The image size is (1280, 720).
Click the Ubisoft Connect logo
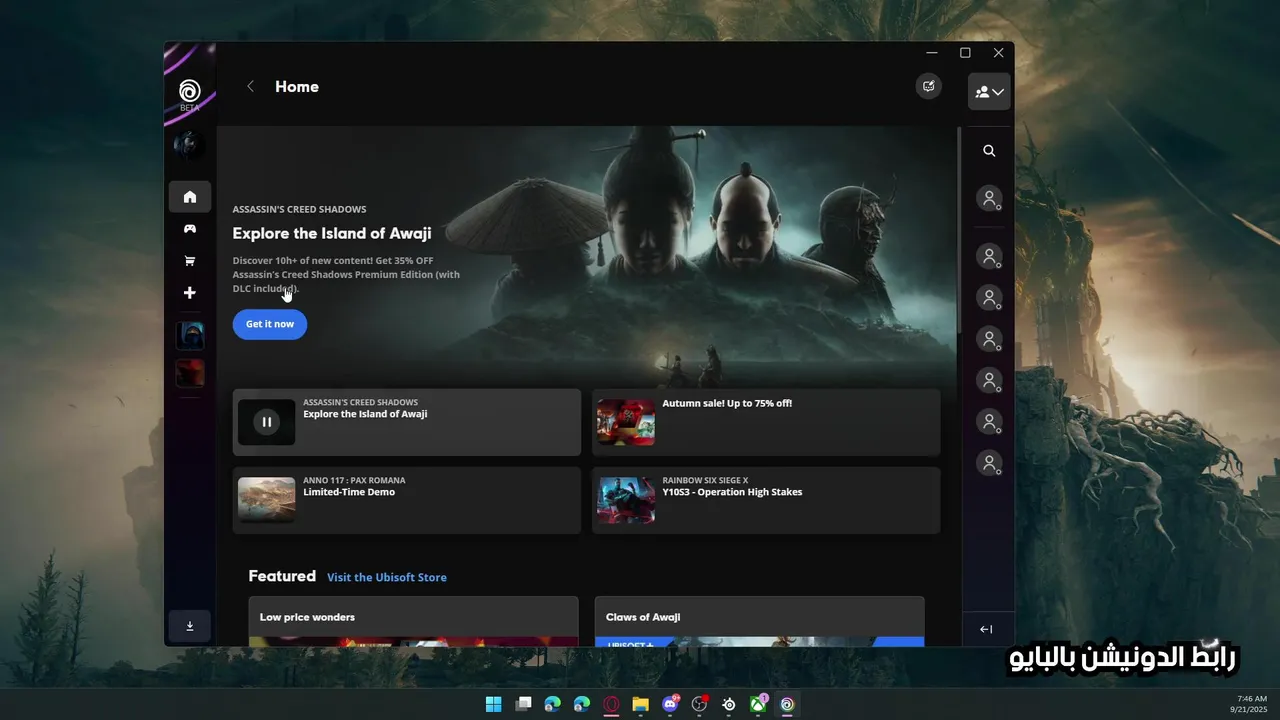coord(190,93)
